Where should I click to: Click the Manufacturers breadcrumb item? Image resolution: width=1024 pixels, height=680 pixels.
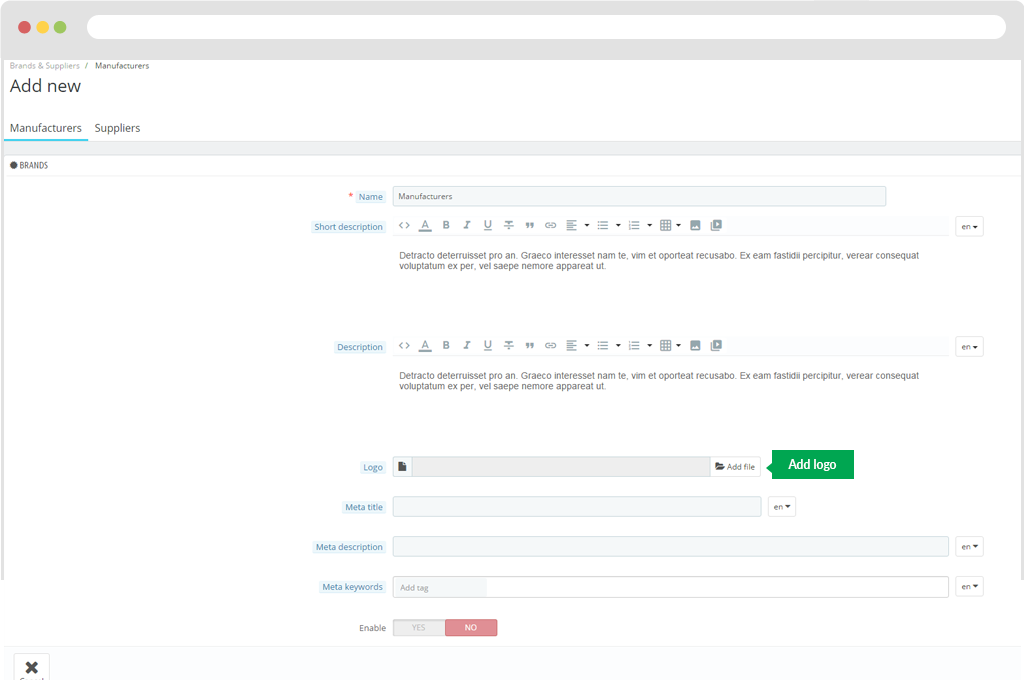(122, 66)
